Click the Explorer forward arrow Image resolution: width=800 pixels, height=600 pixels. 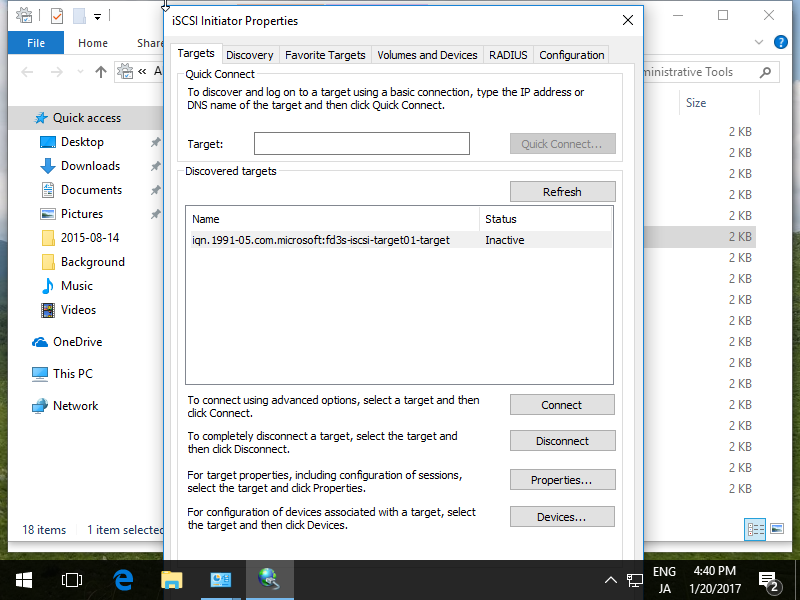point(57,72)
